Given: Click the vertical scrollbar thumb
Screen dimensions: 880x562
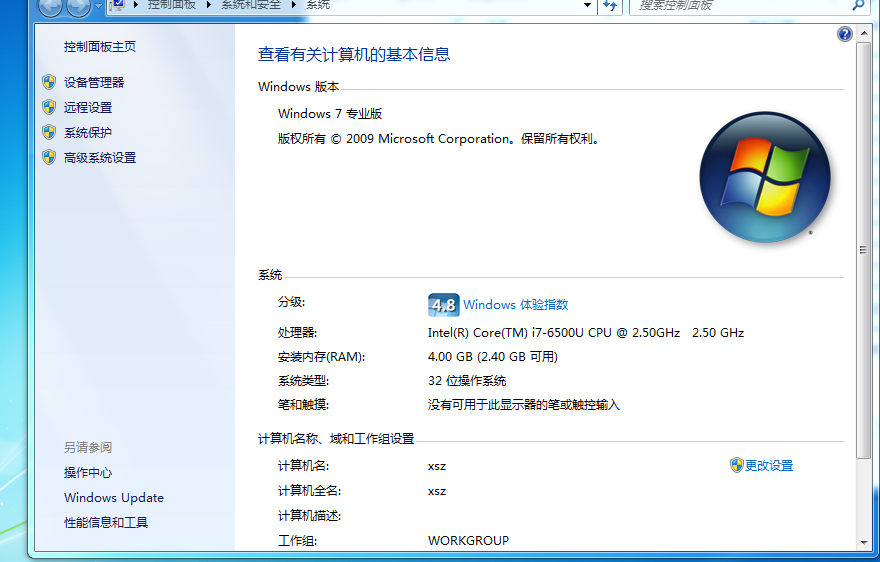Looking at the screenshot, I should pyautogui.click(x=863, y=250).
